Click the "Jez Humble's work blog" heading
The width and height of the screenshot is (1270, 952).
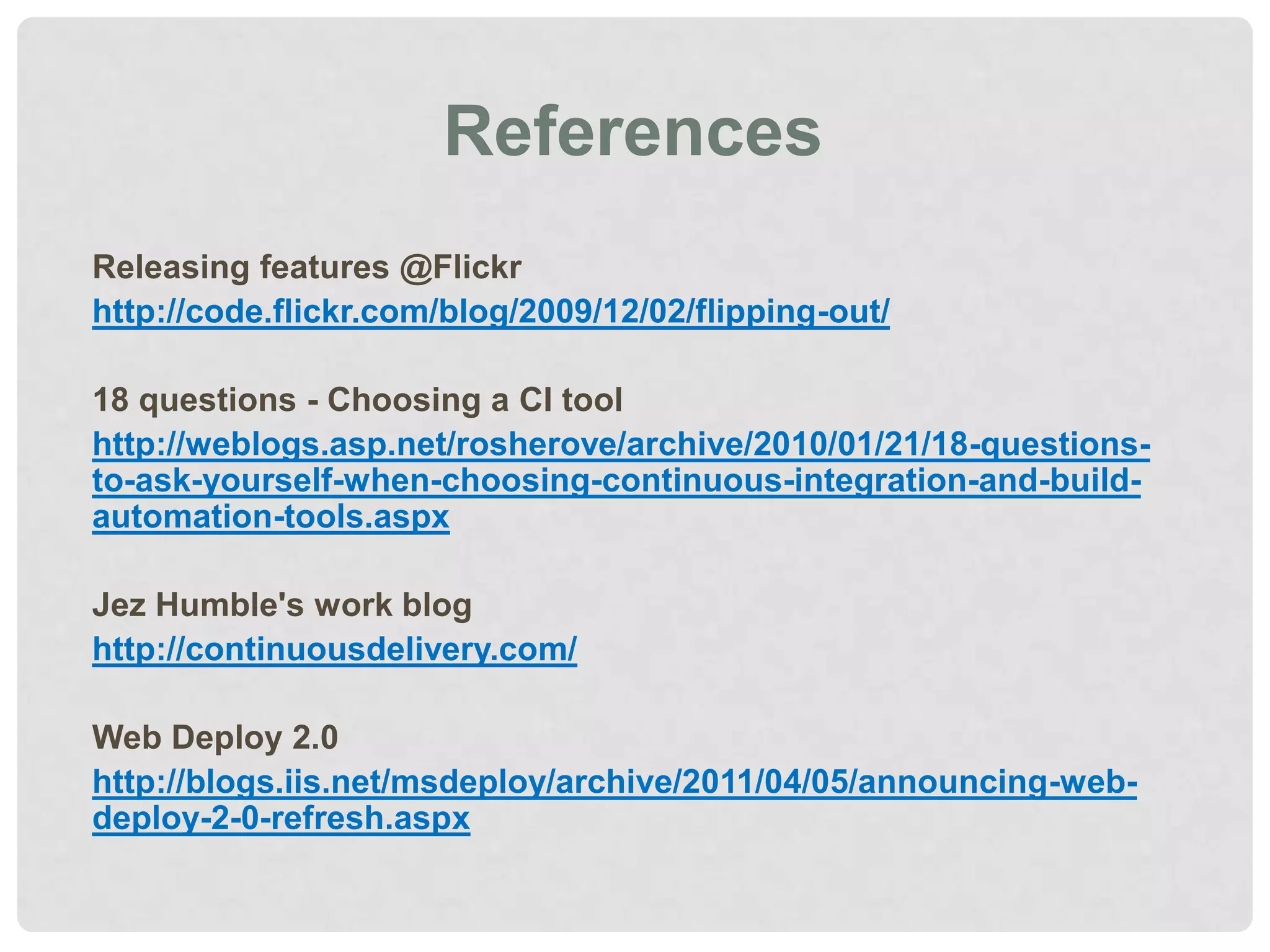point(282,605)
